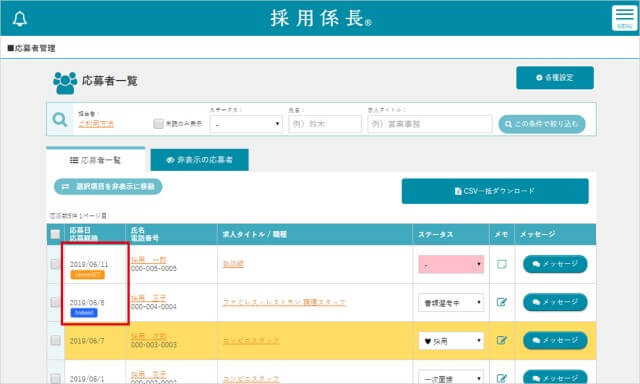
Task: Click the phone number 000-004-0004
Action: tap(153, 306)
